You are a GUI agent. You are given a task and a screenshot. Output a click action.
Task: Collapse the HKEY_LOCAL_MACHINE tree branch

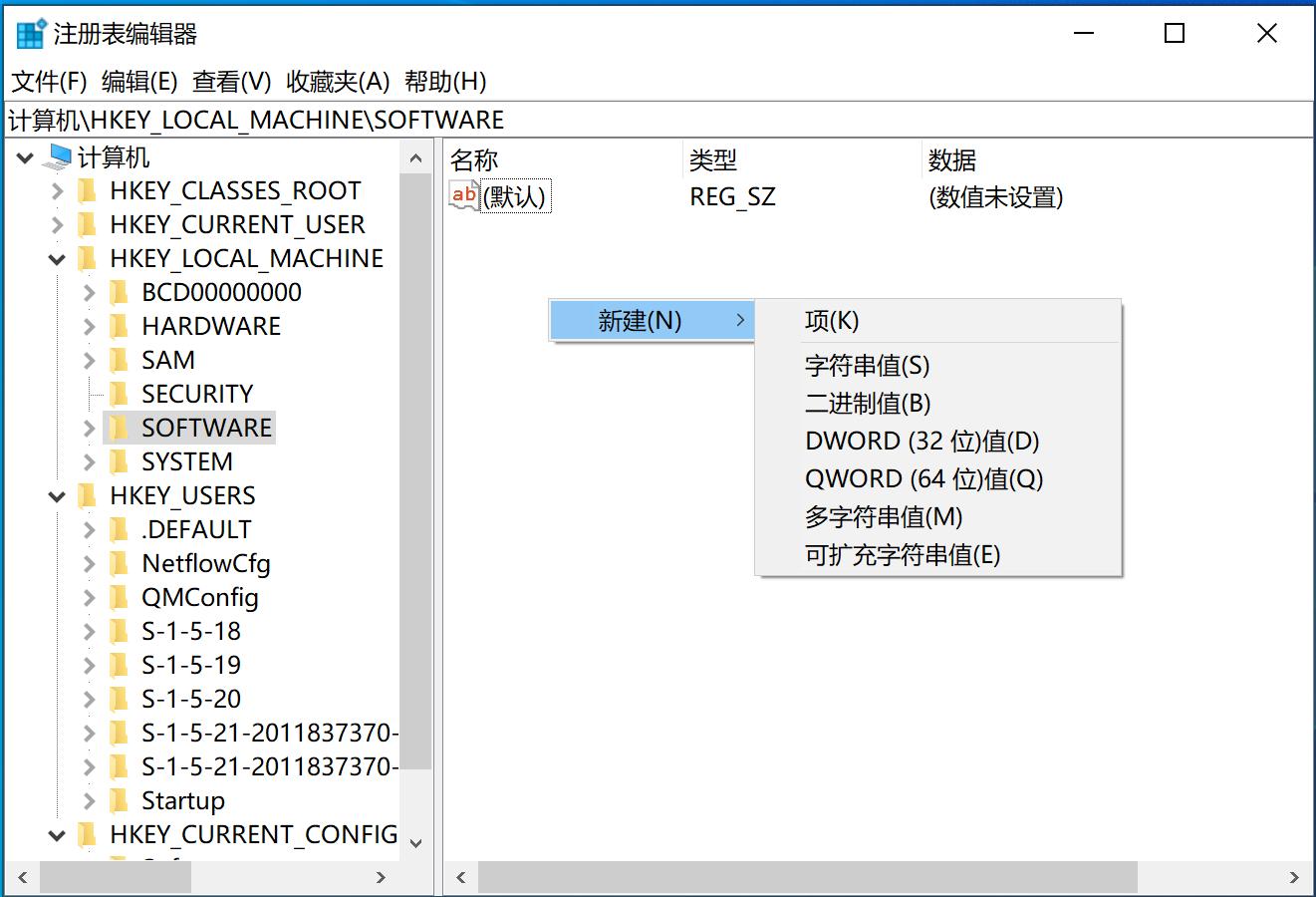click(x=56, y=257)
